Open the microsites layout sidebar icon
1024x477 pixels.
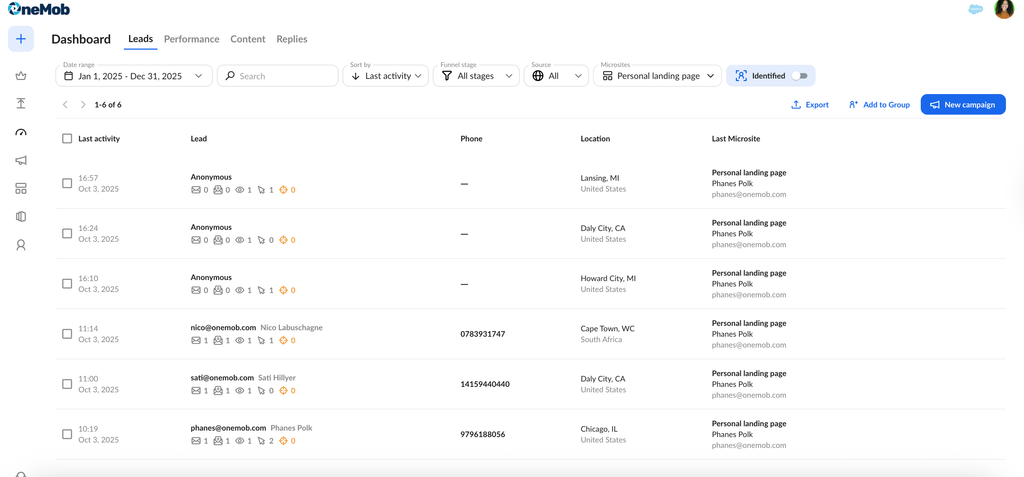tap(21, 189)
